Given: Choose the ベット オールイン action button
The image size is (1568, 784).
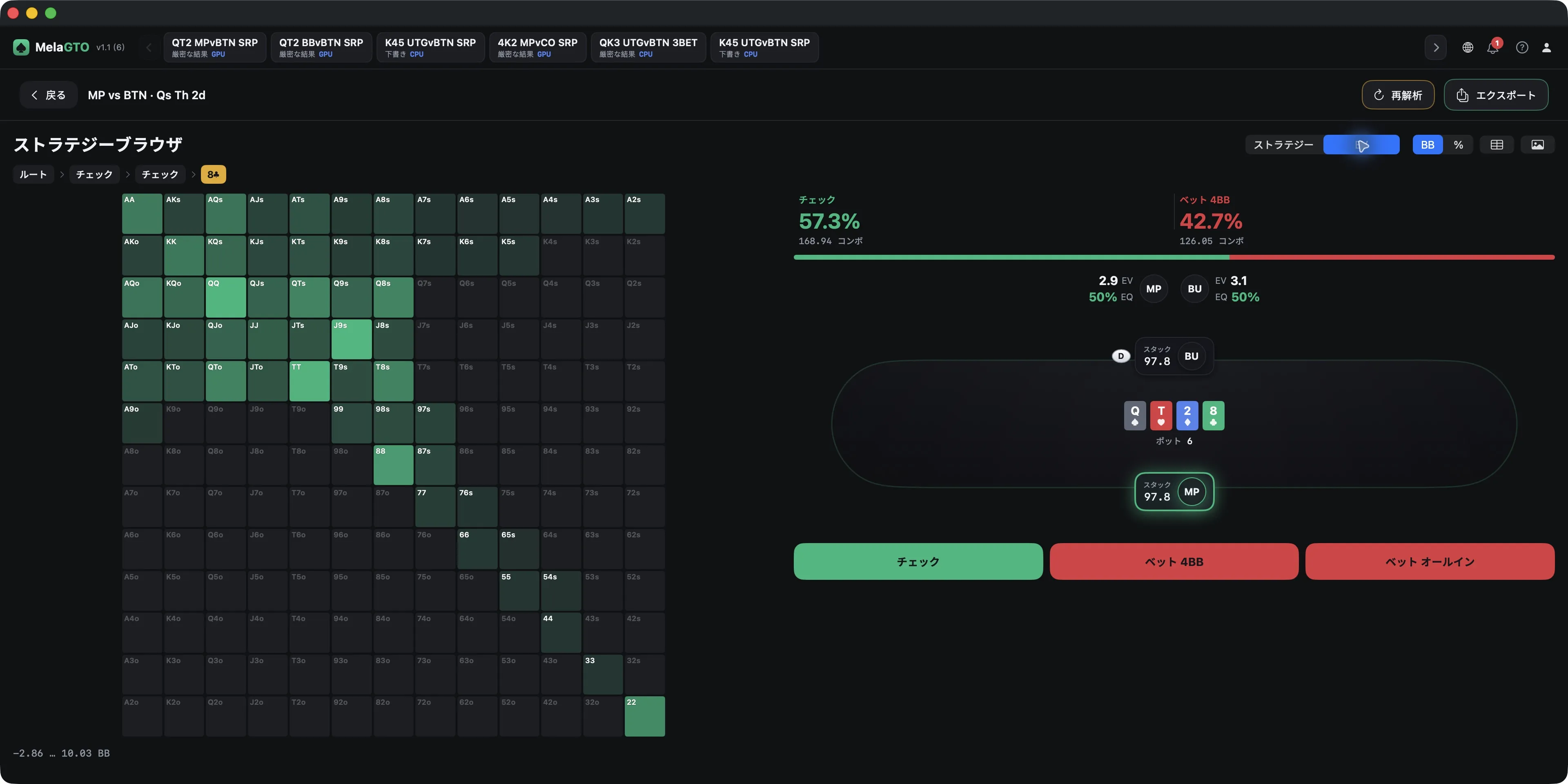Looking at the screenshot, I should click(1430, 561).
